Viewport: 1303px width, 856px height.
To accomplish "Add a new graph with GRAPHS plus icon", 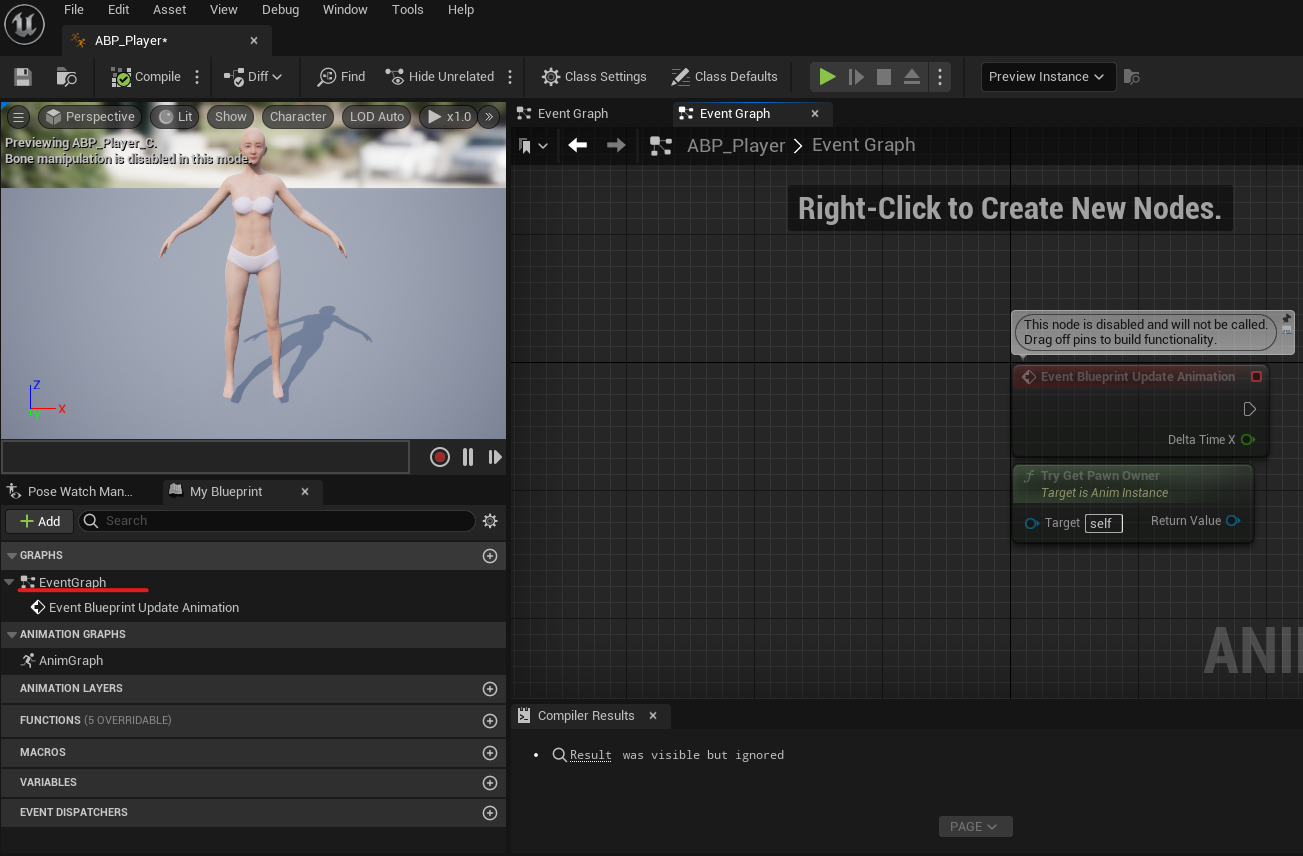I will (x=490, y=556).
